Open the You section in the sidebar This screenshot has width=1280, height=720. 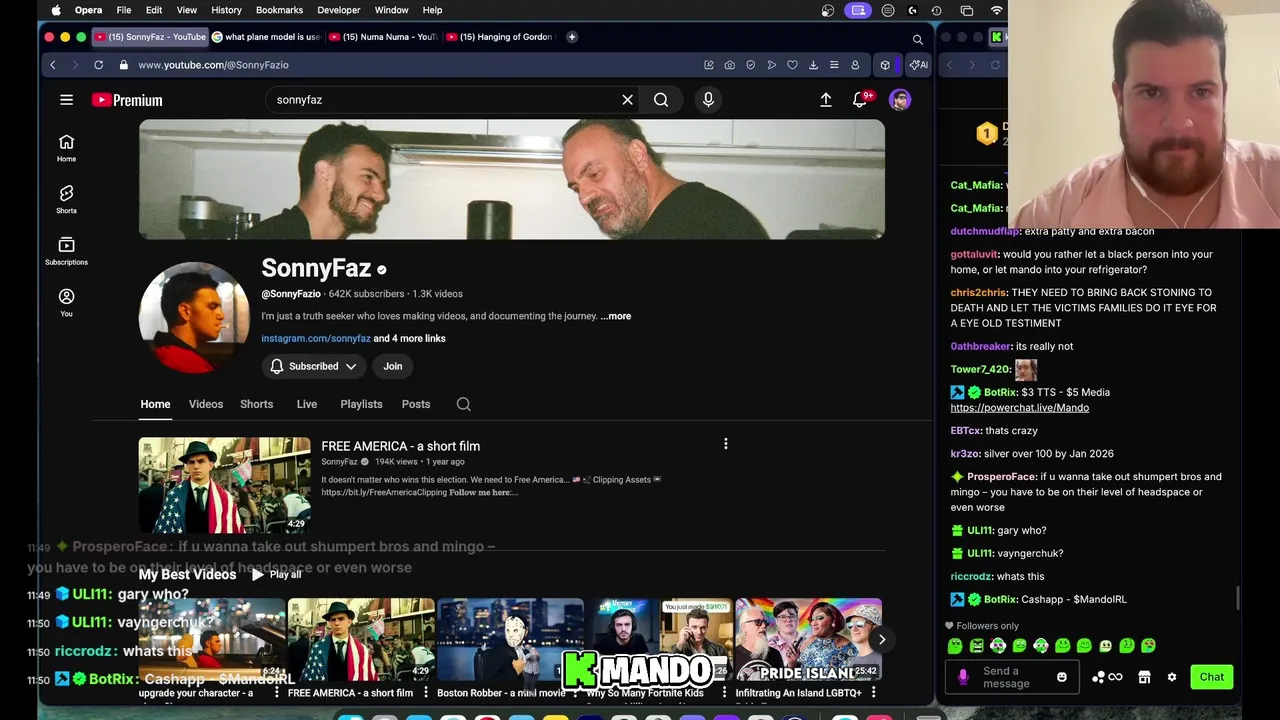[66, 302]
